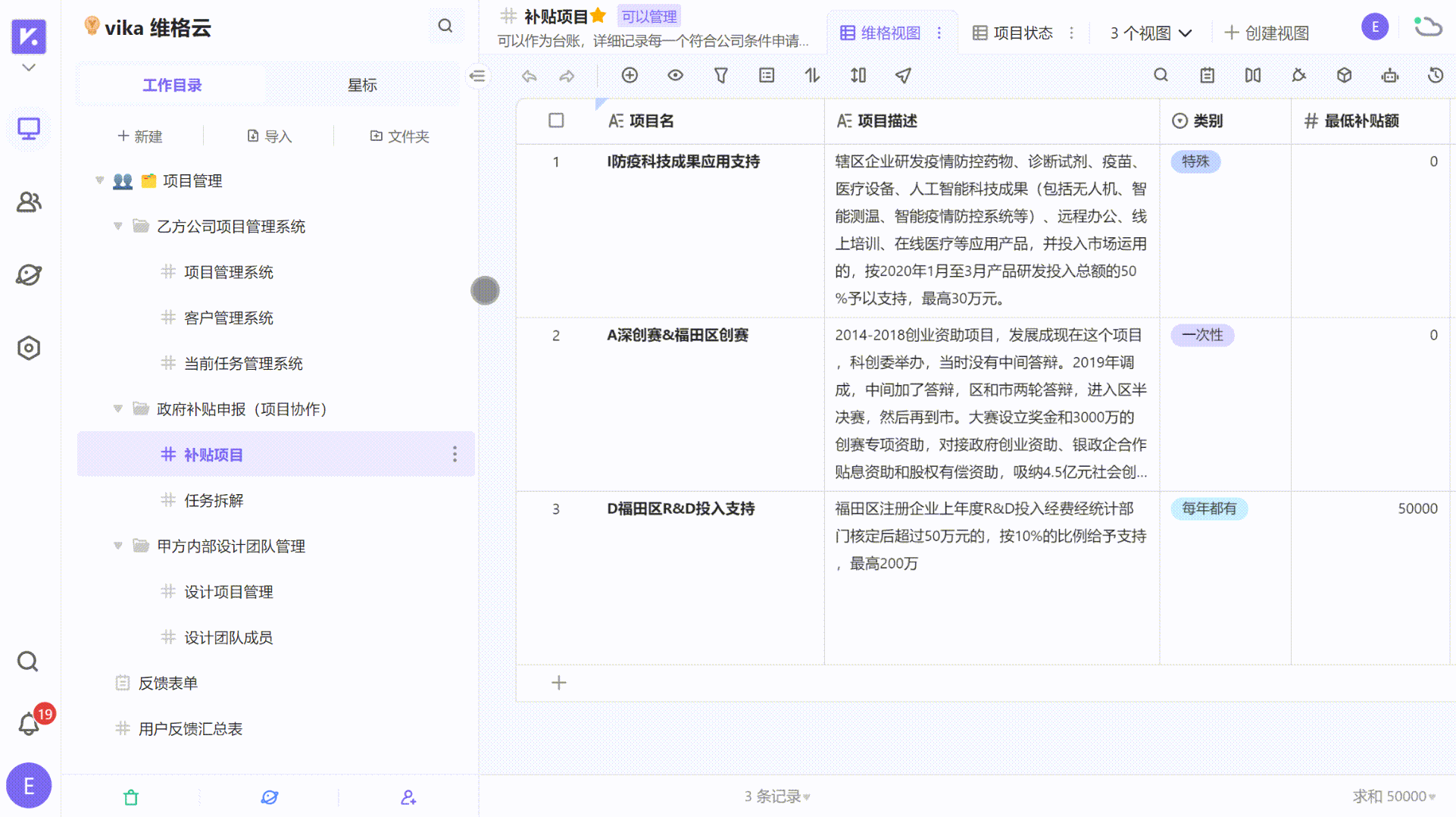Collapse the 乙方公司项目管理系统 folder

(118, 226)
